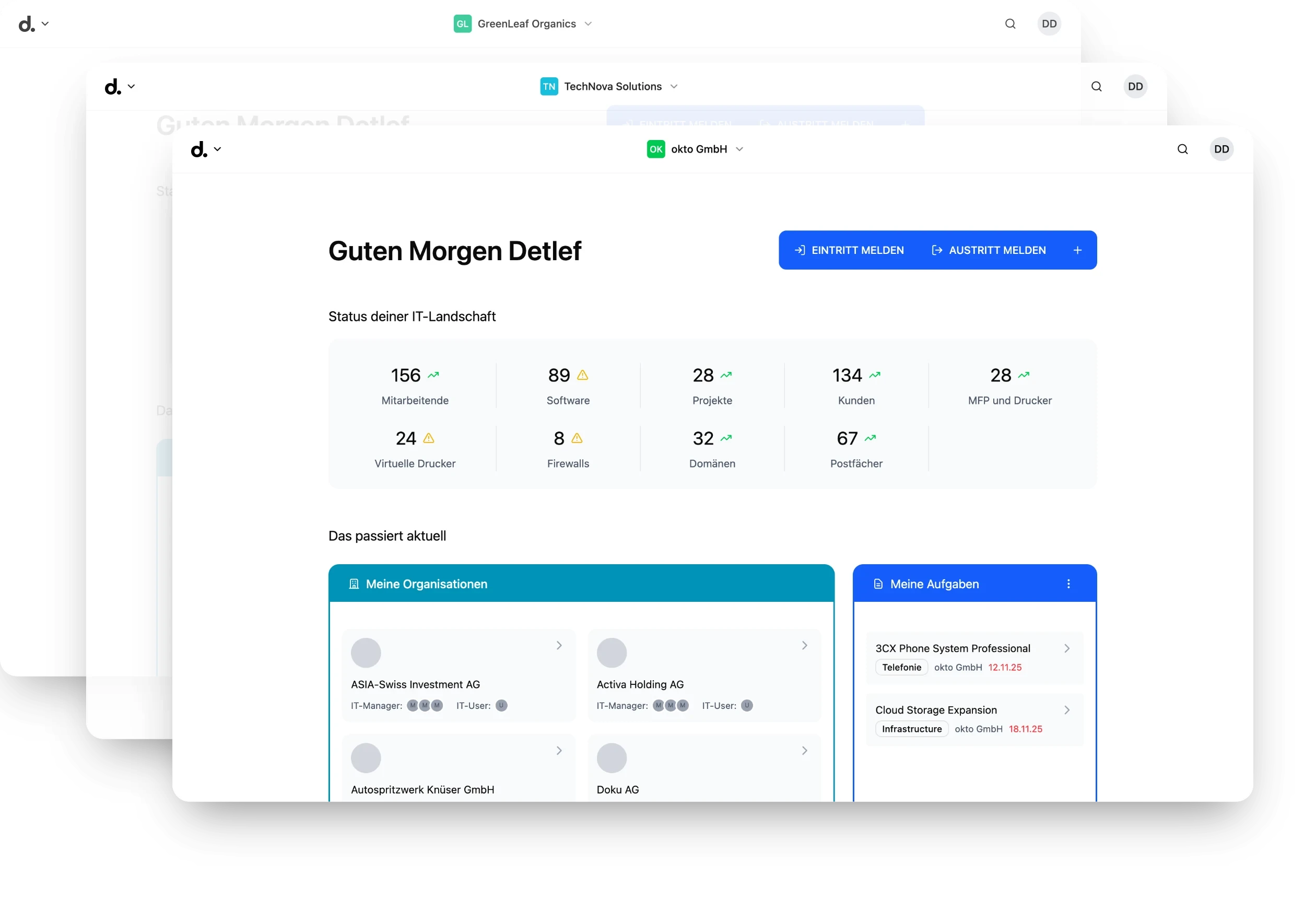
Task: Click the ASIA-Swiss Investment AG avatar circle
Action: 366,652
